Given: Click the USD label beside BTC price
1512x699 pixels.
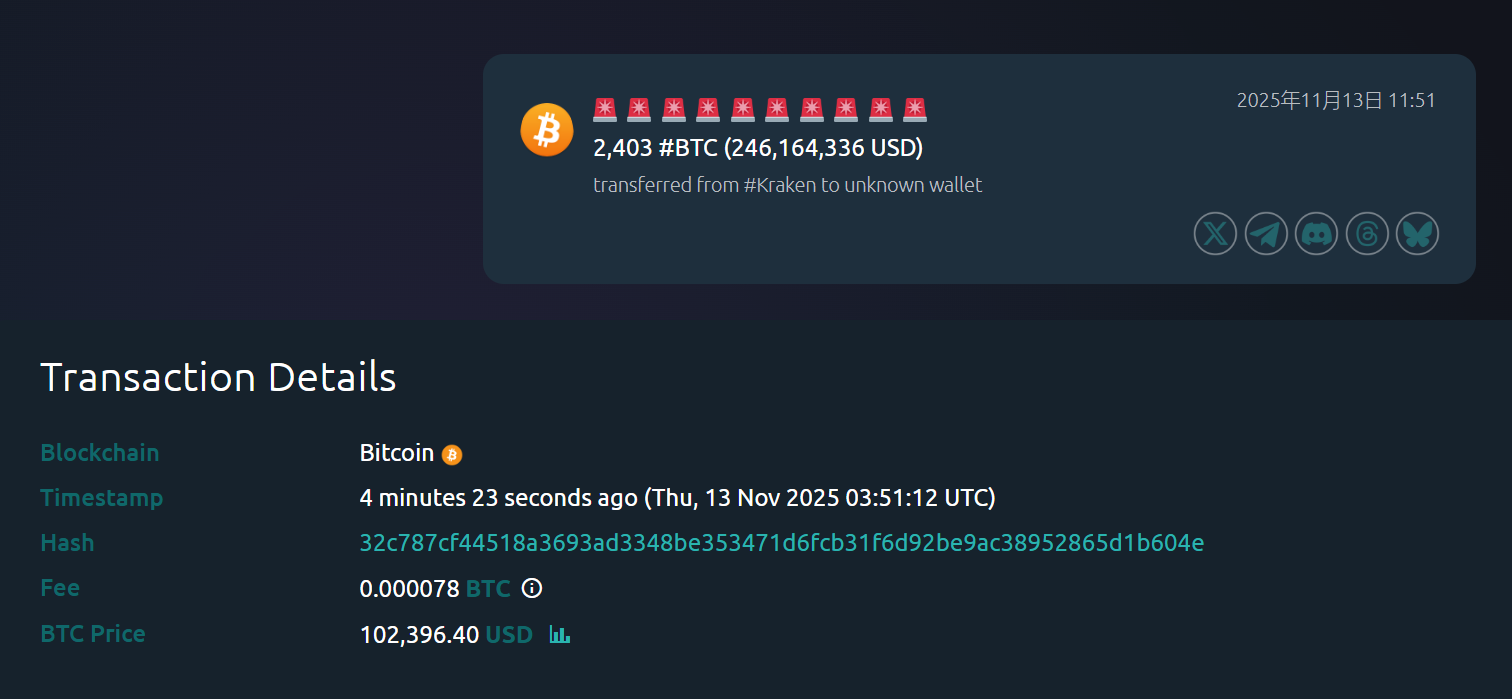Looking at the screenshot, I should (508, 634).
